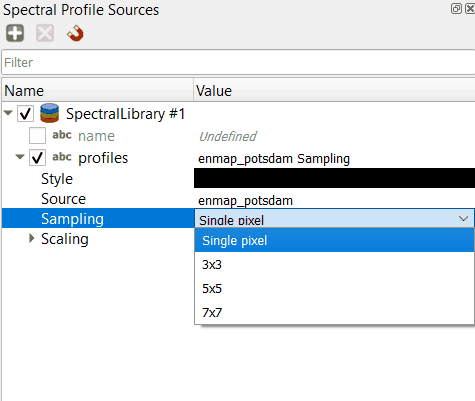The image size is (475, 401).
Task: Click the profiles row label
Action: [x=103, y=158]
